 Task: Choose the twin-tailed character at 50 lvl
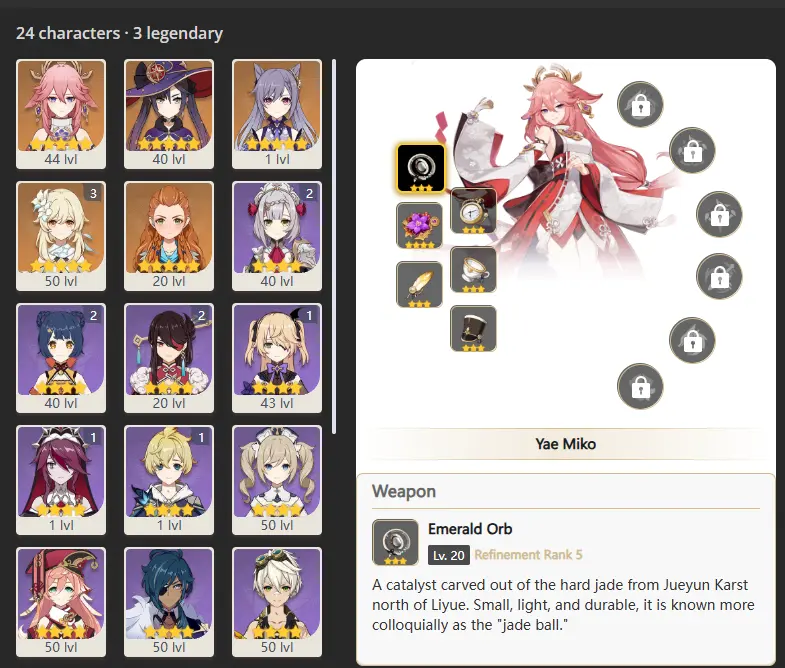(x=277, y=480)
